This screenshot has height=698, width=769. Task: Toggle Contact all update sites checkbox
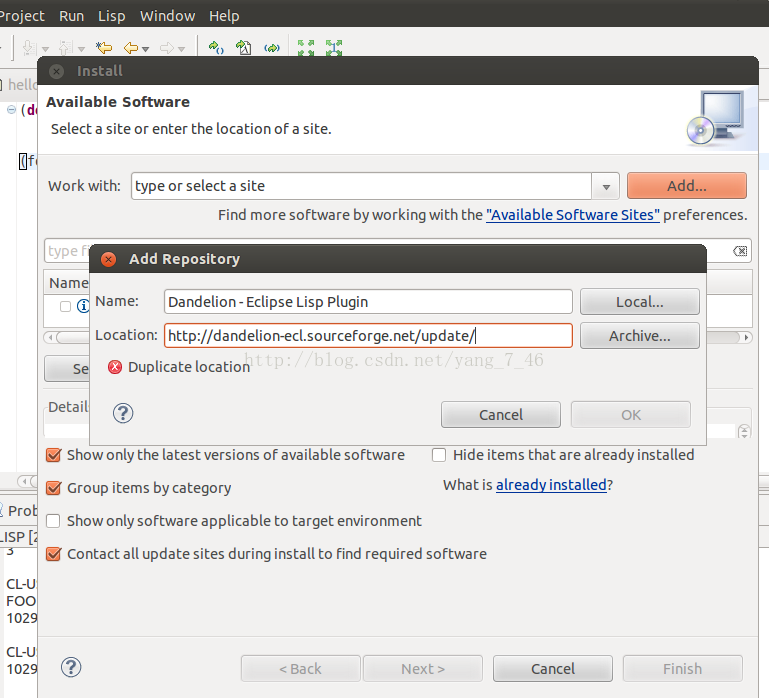[53, 554]
